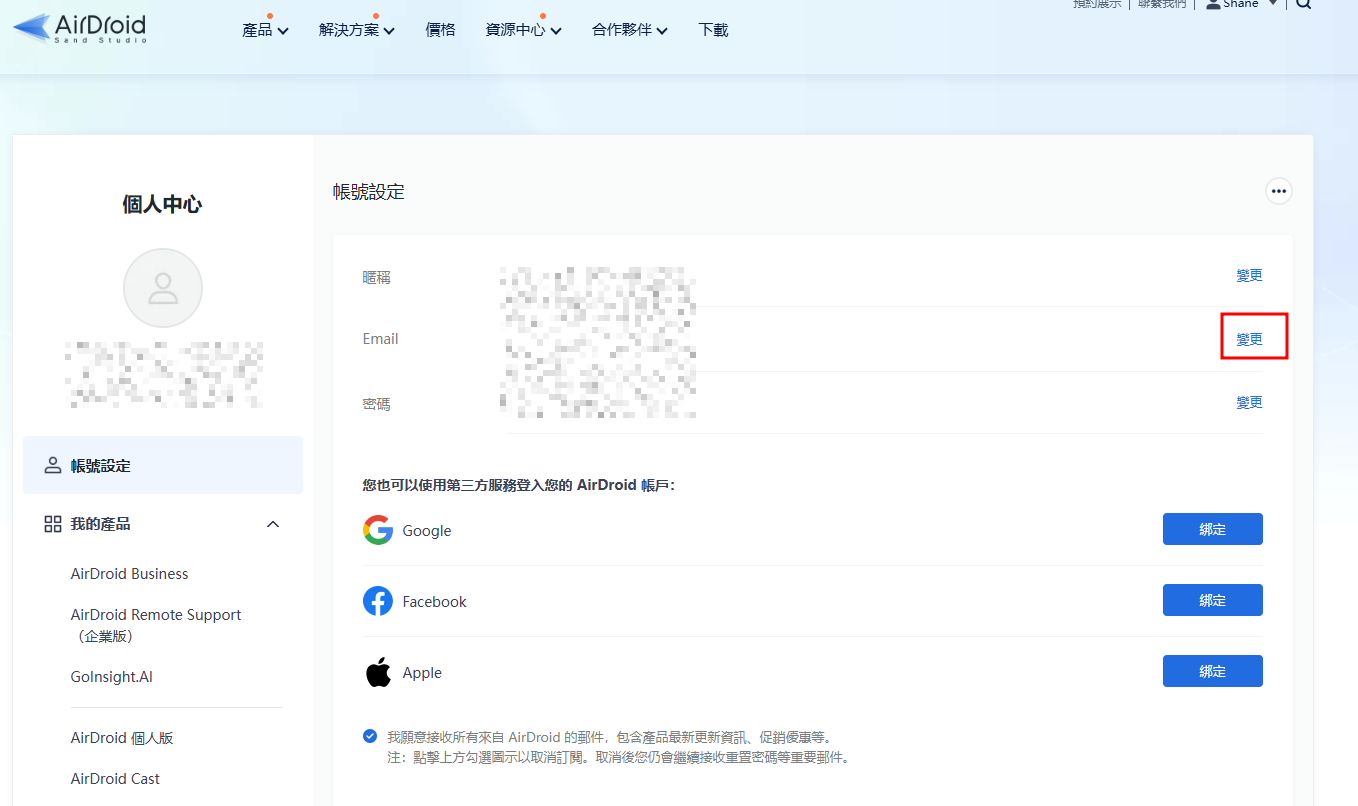Image resolution: width=1358 pixels, height=806 pixels.
Task: Expand the 產品 dropdown menu
Action: (x=265, y=30)
